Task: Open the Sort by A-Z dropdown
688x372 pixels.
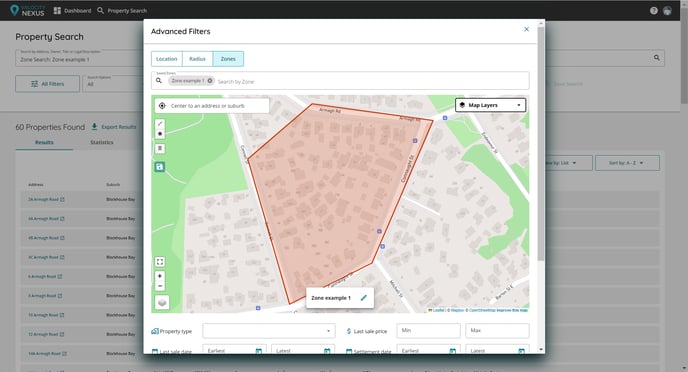Action: (627, 163)
